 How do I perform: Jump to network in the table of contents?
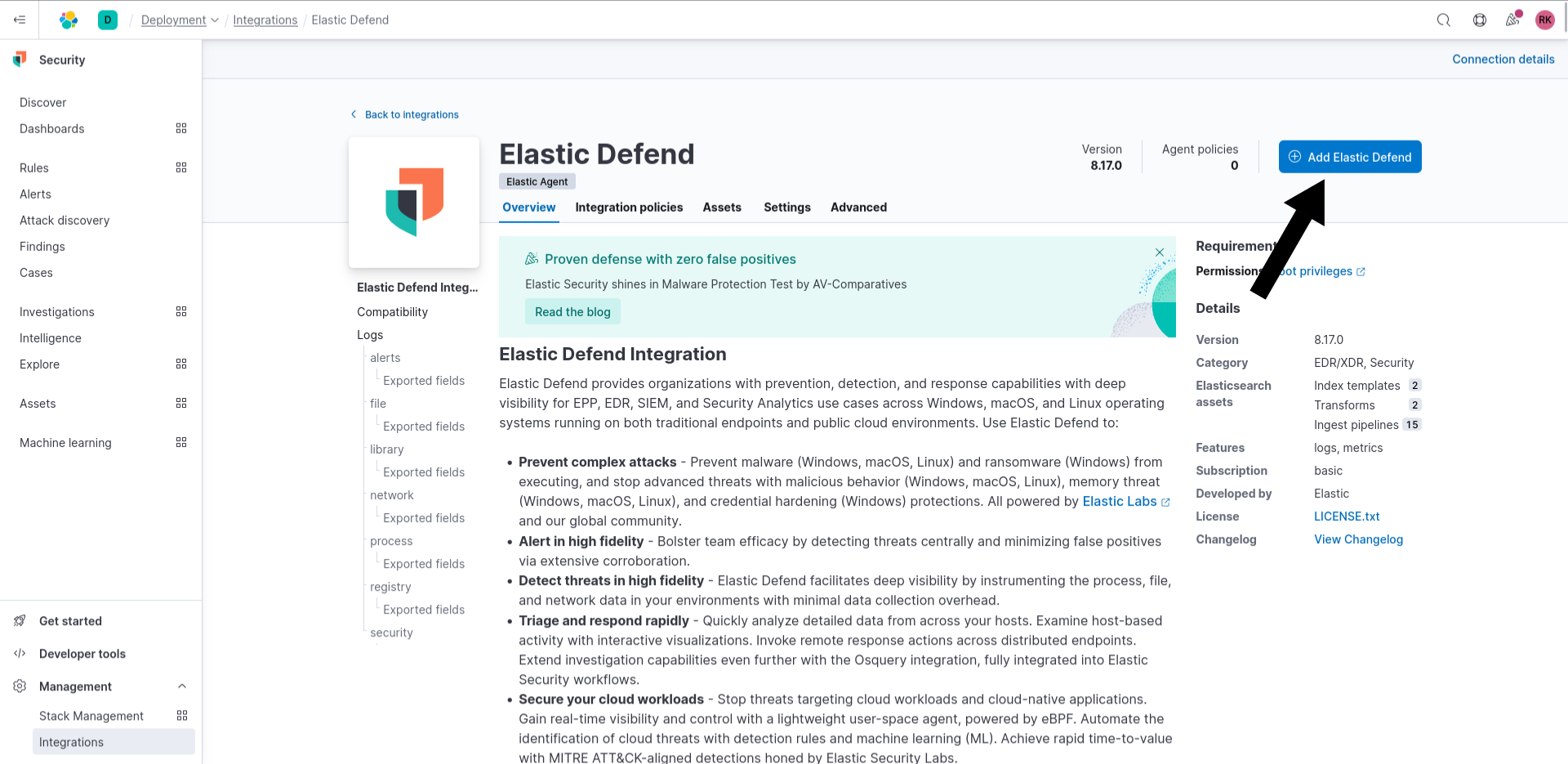pyautogui.click(x=391, y=495)
